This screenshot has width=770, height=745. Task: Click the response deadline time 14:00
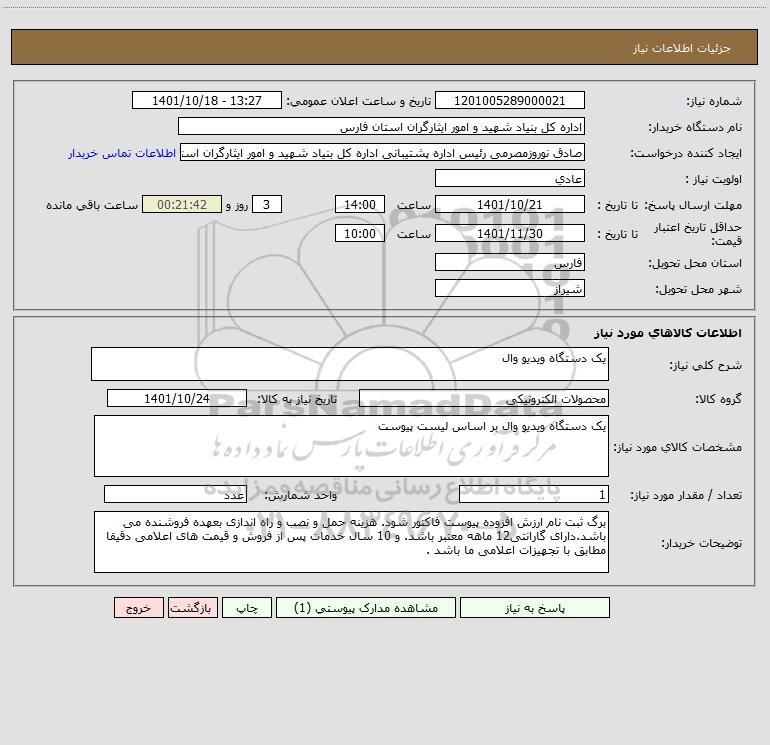click(x=359, y=204)
